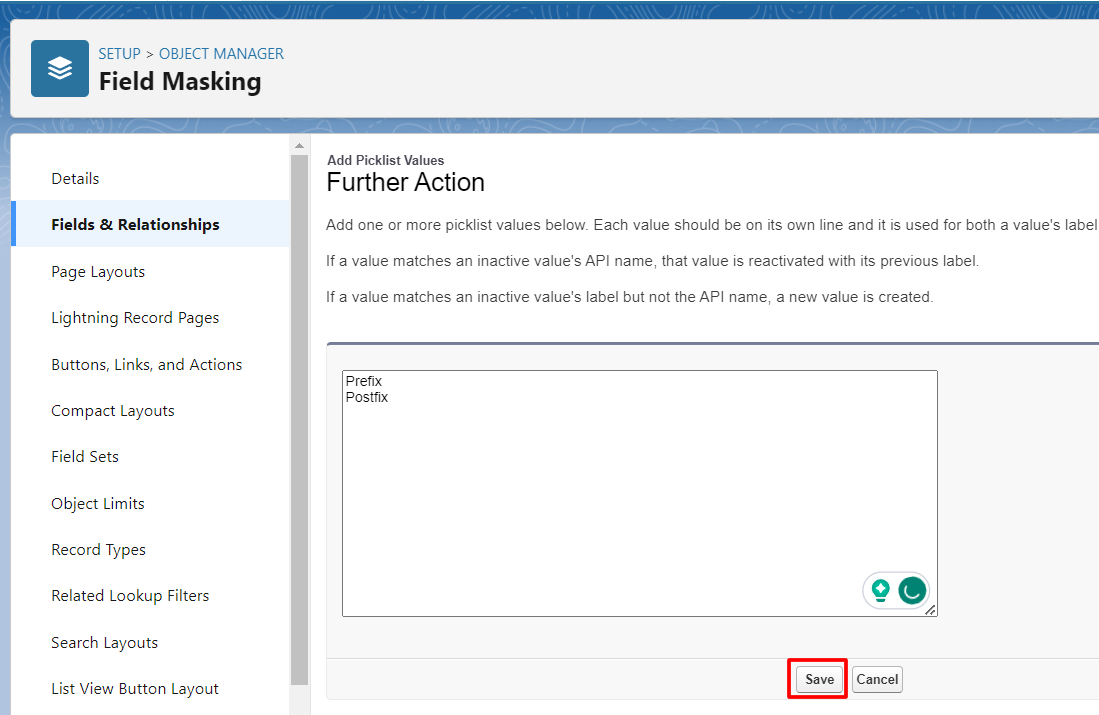Navigate to Buttons, Links, and Actions
Viewport: 1099px width, 715px height.
[146, 365]
